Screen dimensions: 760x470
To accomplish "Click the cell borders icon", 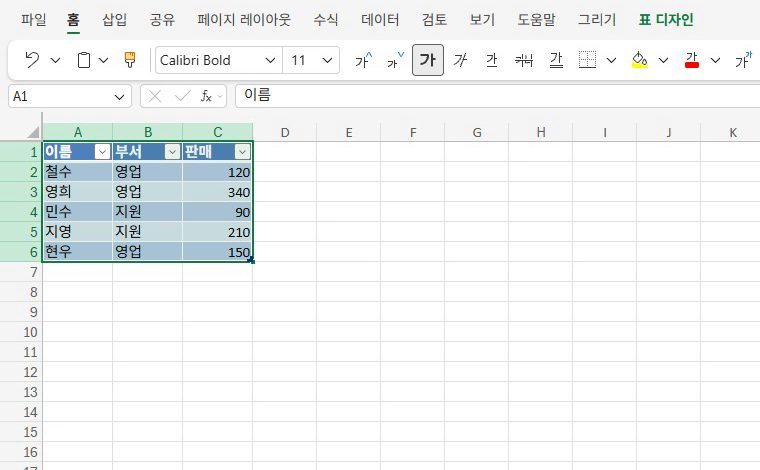I will click(x=587, y=60).
